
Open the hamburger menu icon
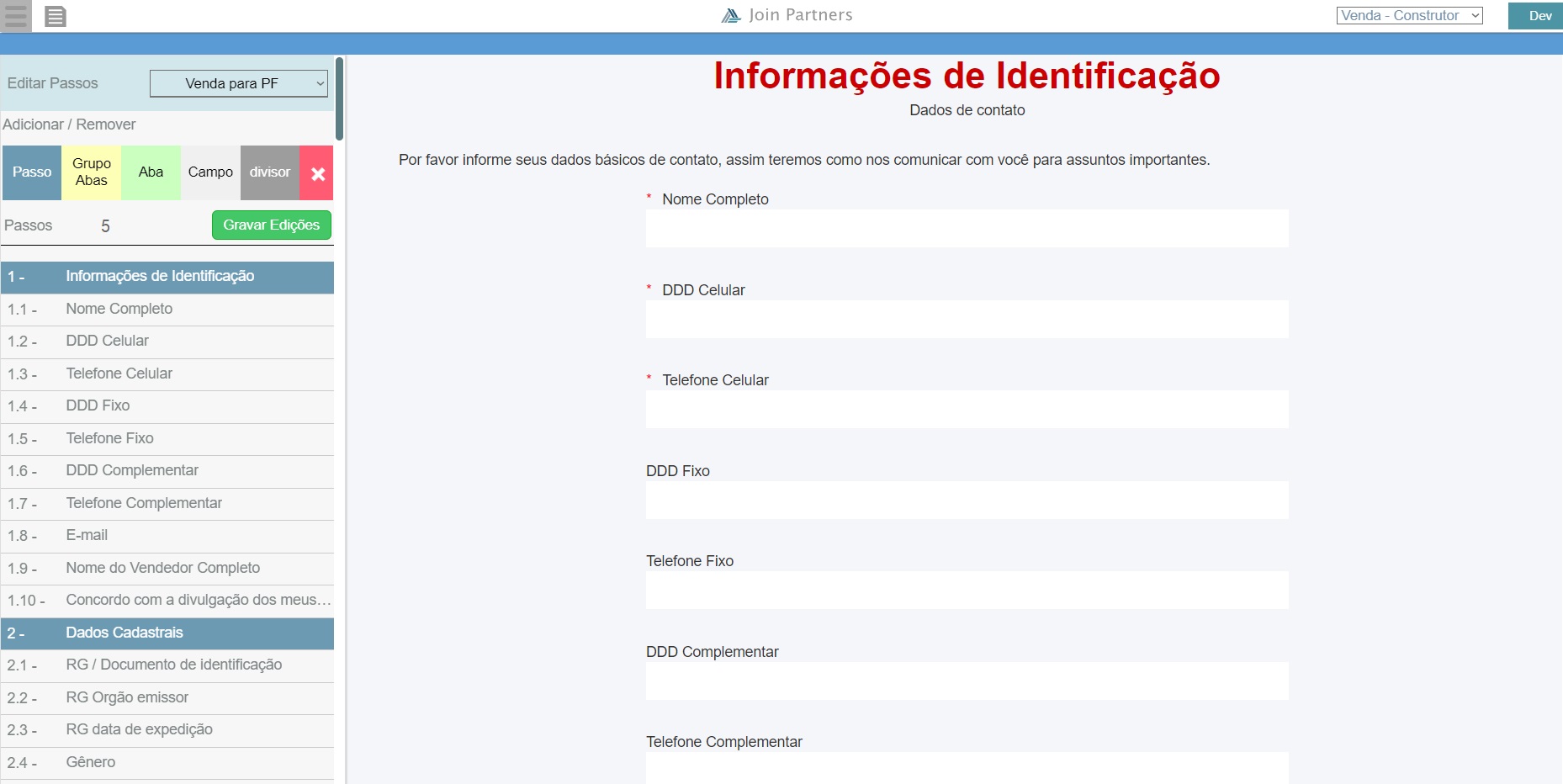tap(16, 16)
